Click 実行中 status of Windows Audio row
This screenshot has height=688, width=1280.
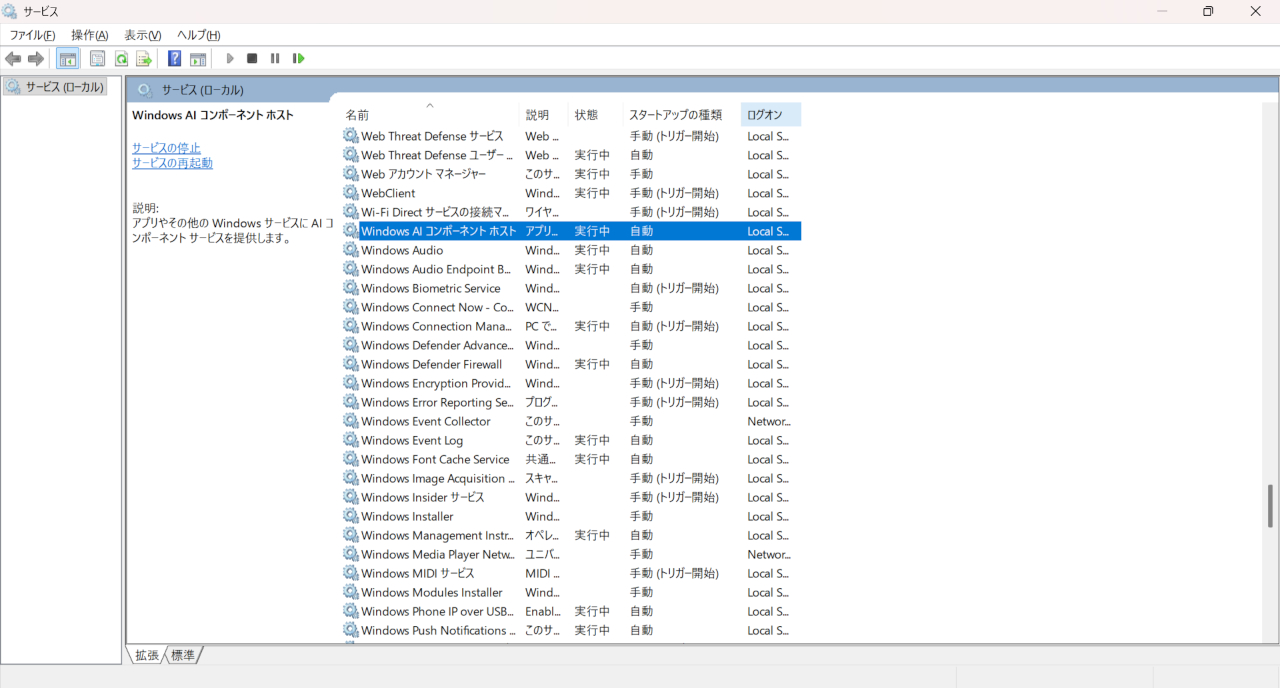592,250
